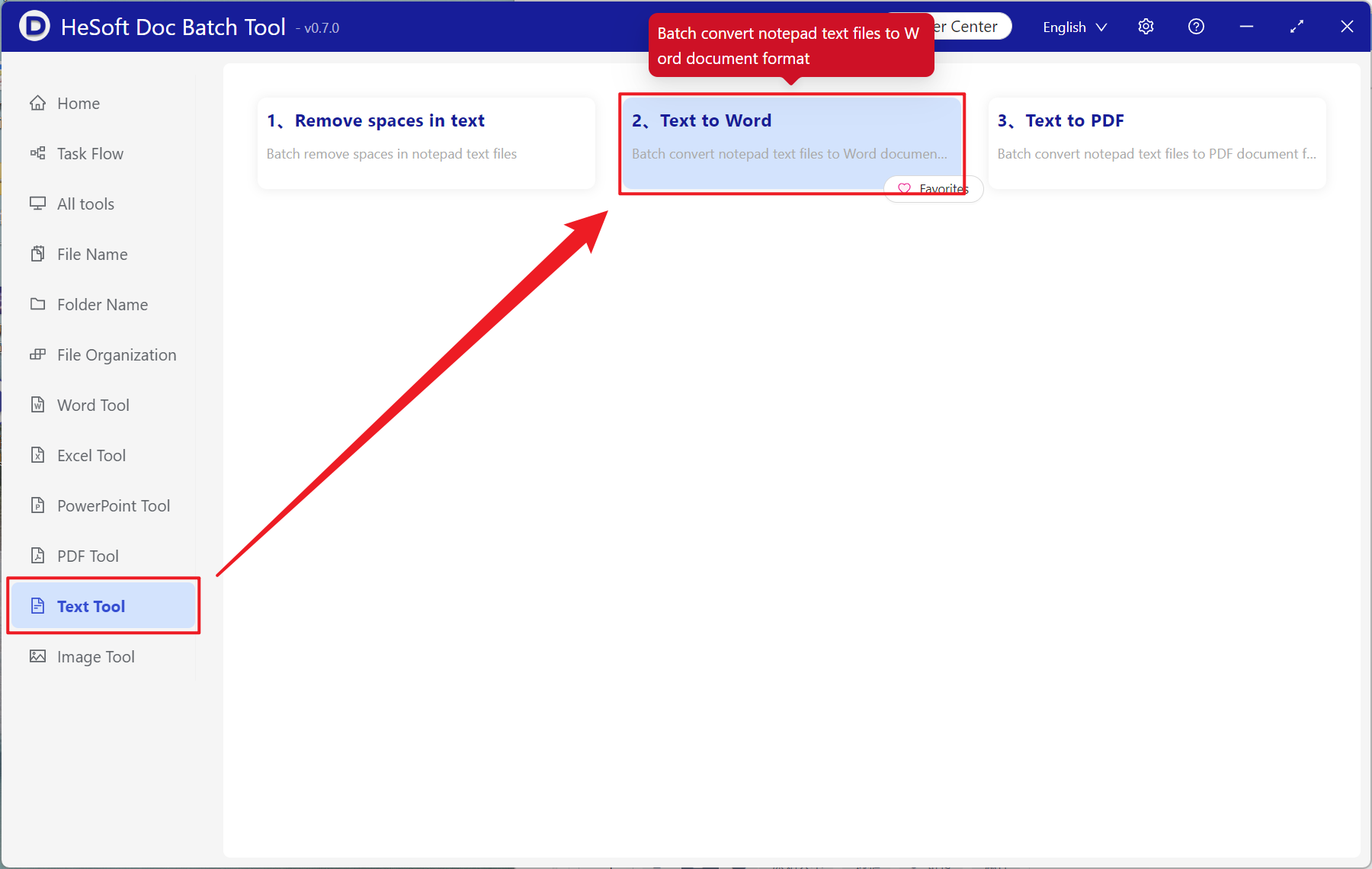Select File Organization in the sidebar
The image size is (1372, 869).
pos(103,354)
